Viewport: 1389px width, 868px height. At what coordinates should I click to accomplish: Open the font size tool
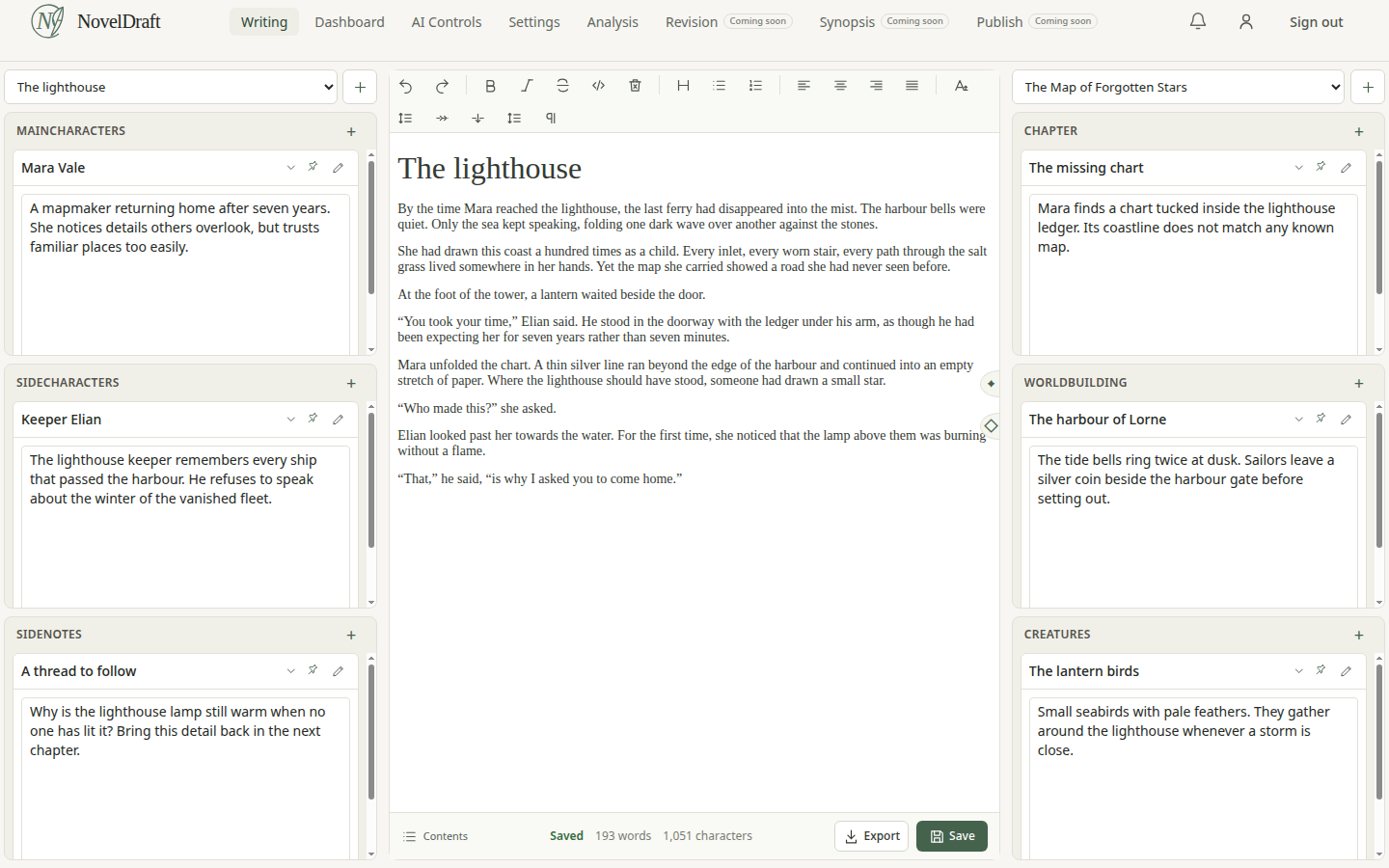[961, 86]
